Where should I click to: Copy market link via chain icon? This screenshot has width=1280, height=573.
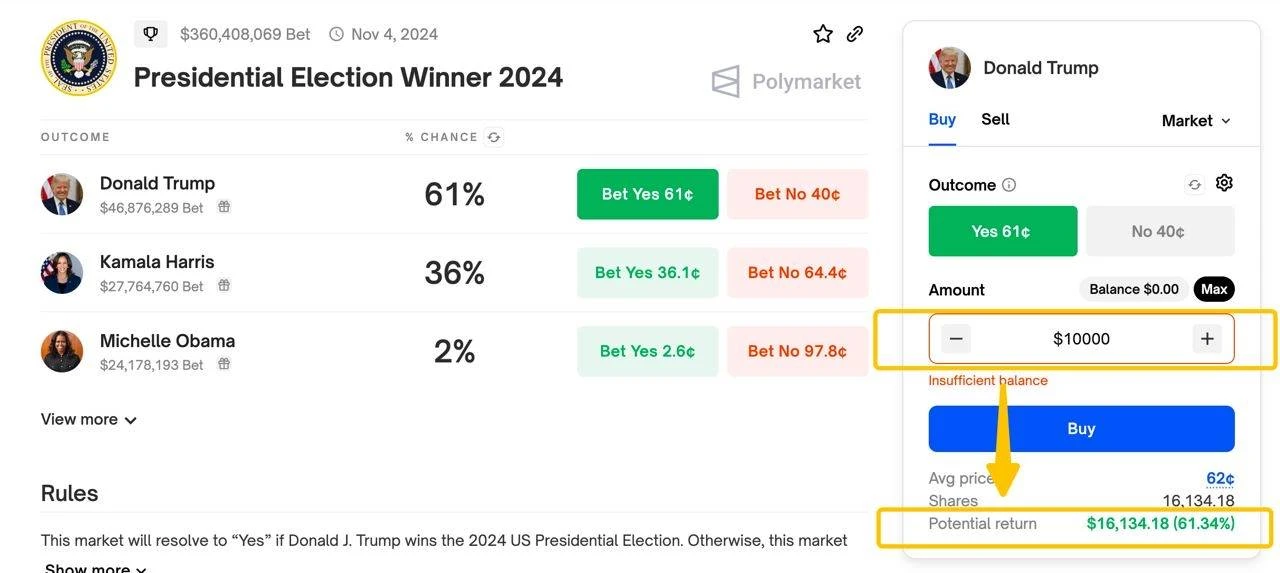(855, 34)
